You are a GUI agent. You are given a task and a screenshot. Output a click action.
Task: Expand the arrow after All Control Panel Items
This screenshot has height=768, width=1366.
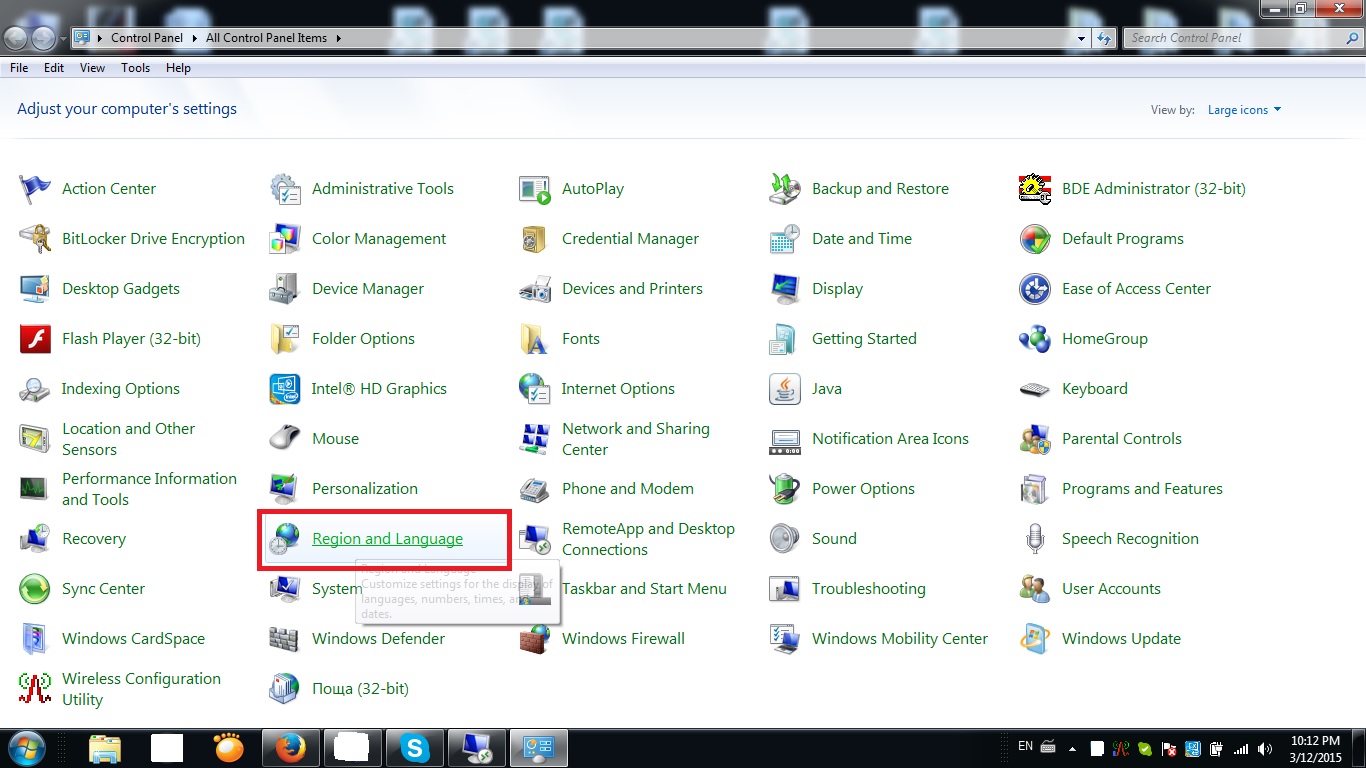pyautogui.click(x=338, y=38)
